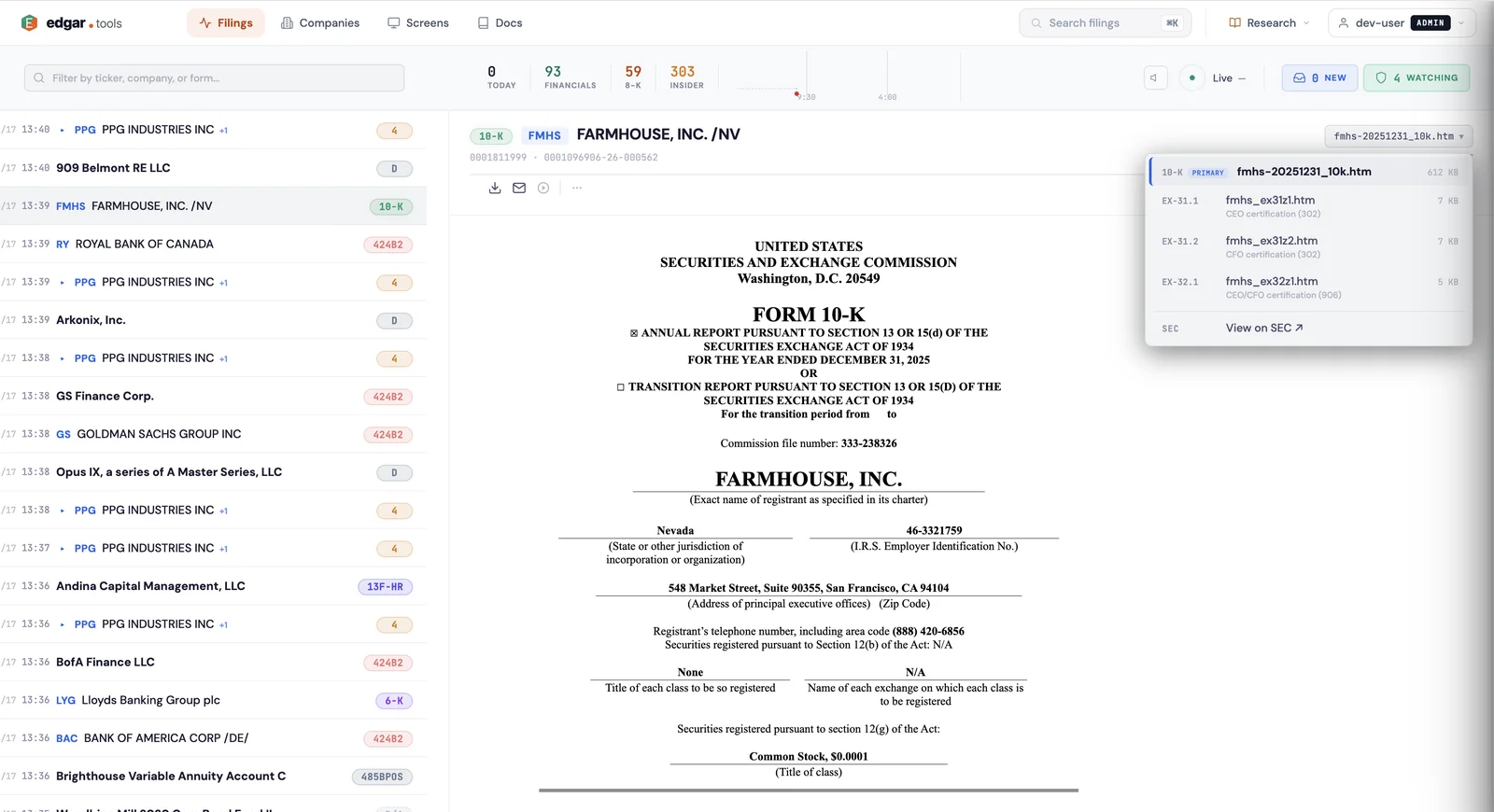Open the 4 WATCHING list button
Viewport: 1494px width, 812px height.
coord(1416,77)
